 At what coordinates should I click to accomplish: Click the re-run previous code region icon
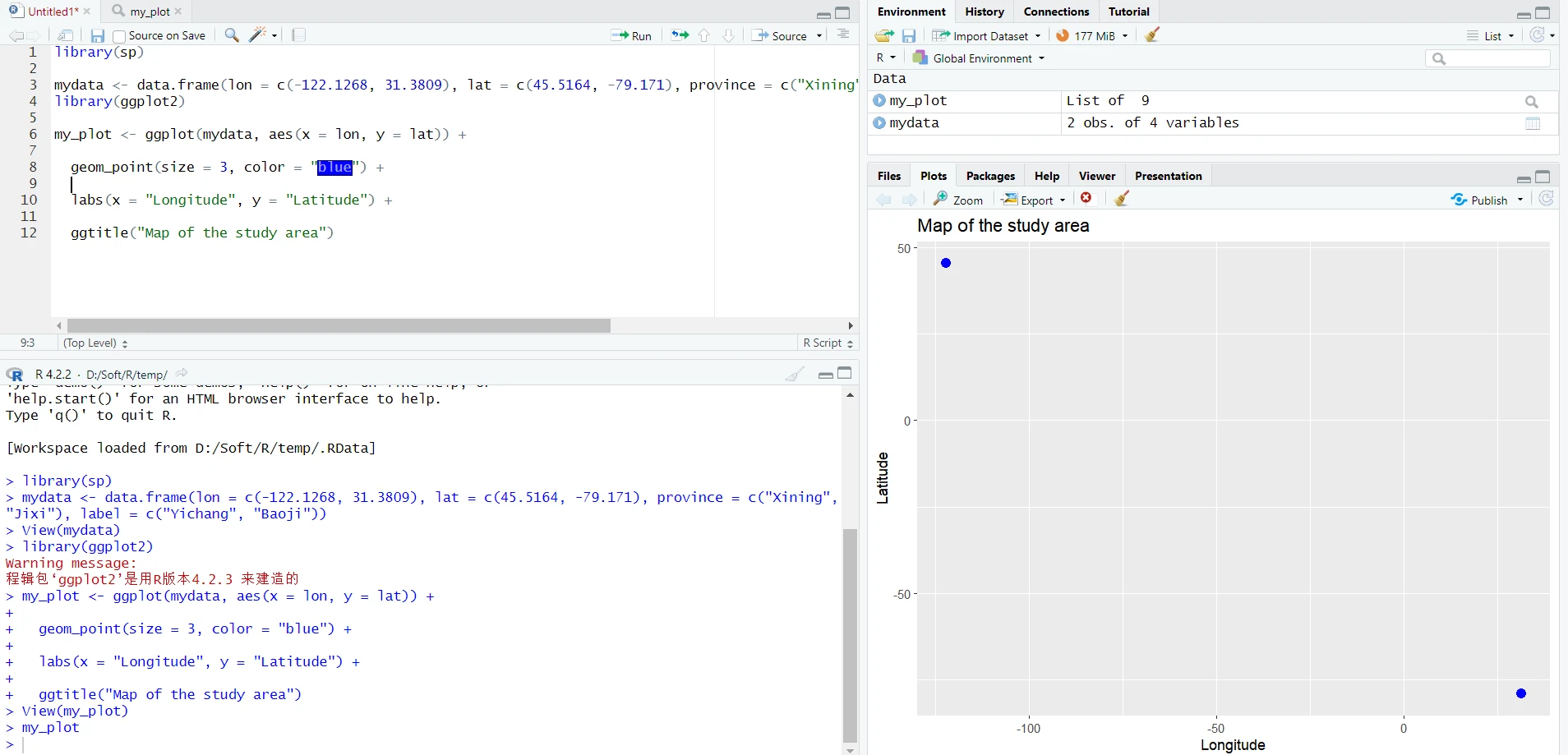click(x=680, y=35)
